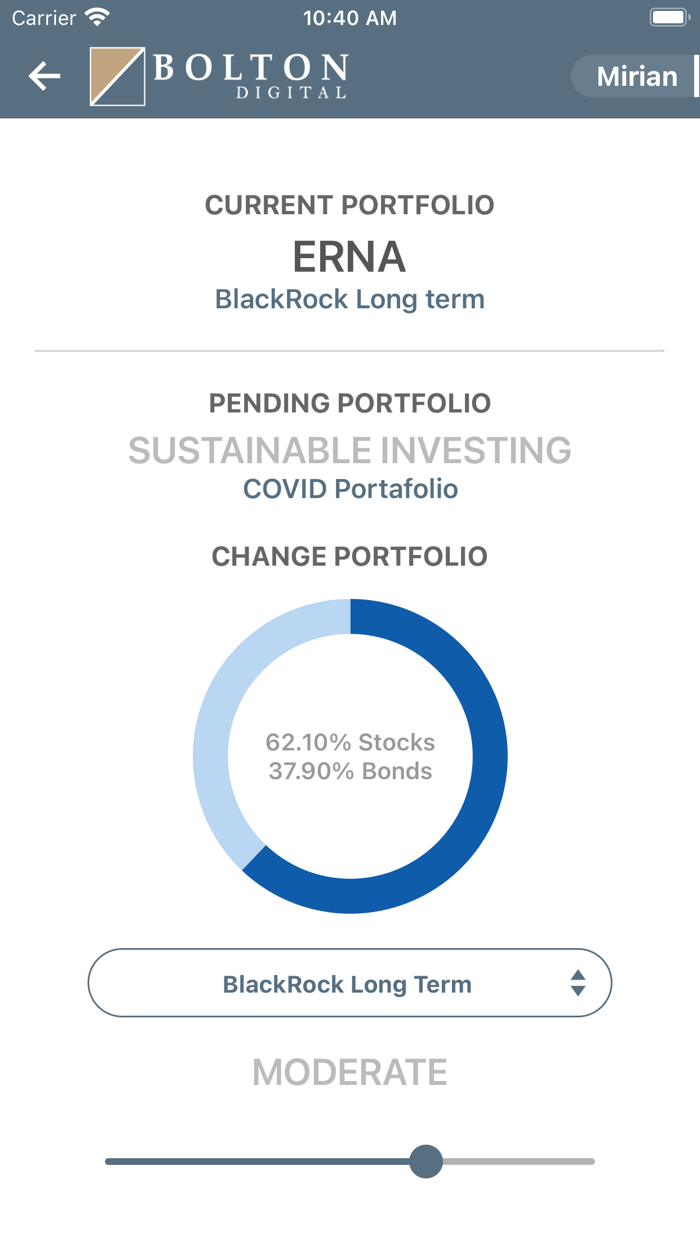The width and height of the screenshot is (700, 1244).
Task: Expand the BlackRock Long Term dropdown
Action: 348,984
